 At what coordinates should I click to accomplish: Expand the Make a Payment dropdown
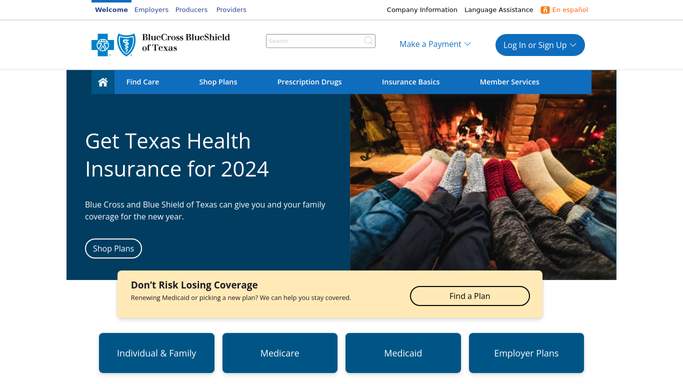tap(435, 44)
